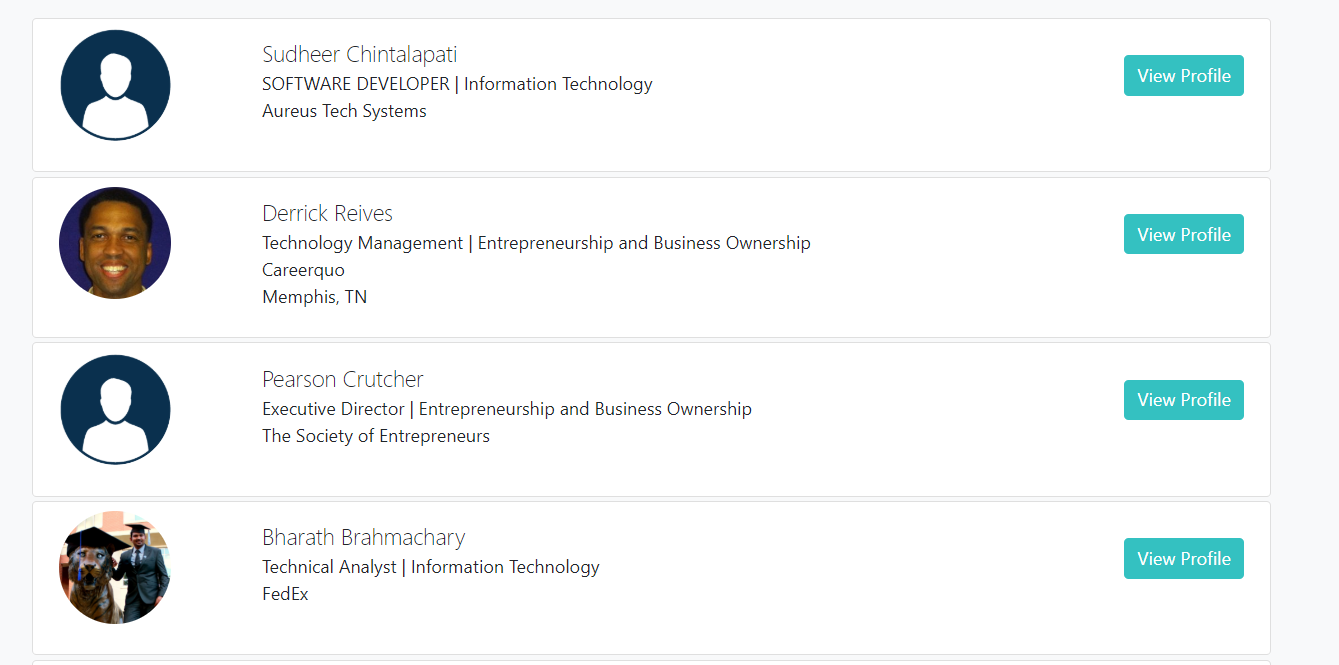Viewport: 1339px width, 665px height.
Task: Open Derrick Reives' profile photo
Action: [115, 243]
